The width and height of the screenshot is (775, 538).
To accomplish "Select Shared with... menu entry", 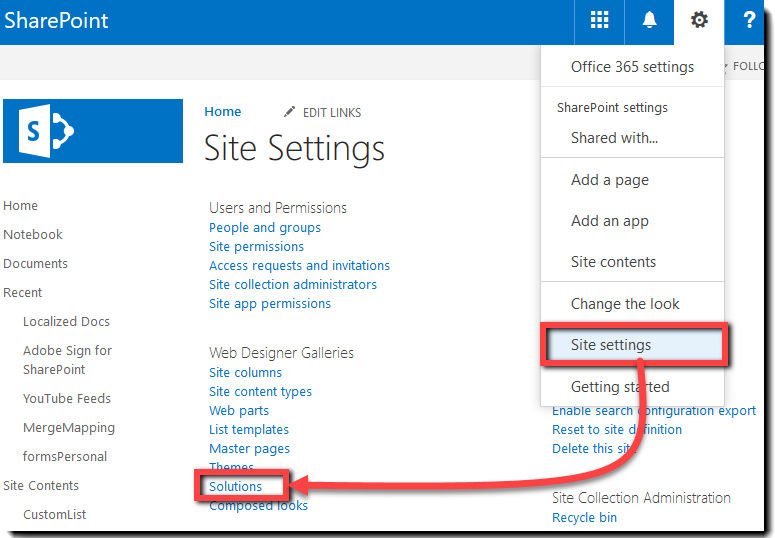I will click(x=614, y=138).
